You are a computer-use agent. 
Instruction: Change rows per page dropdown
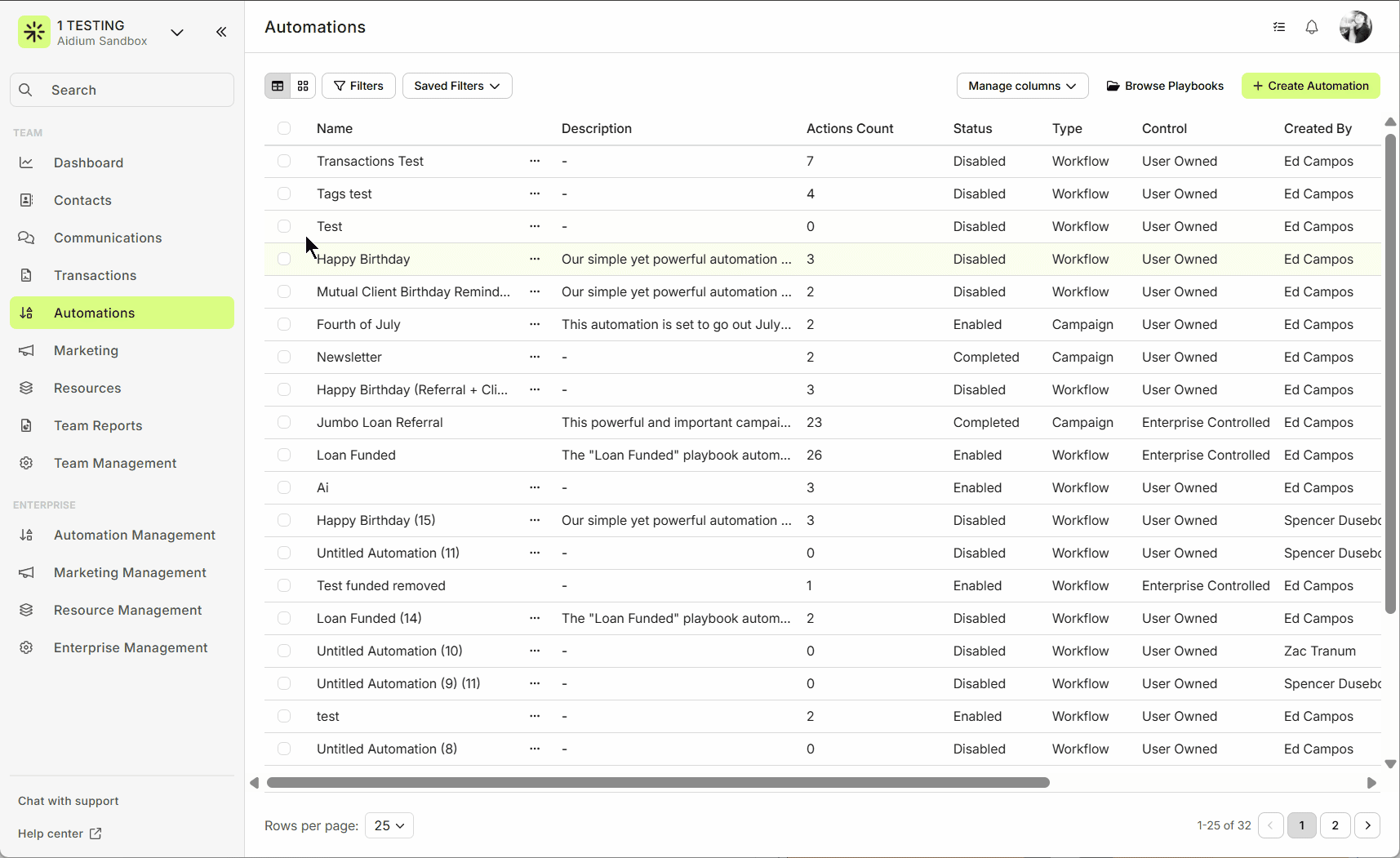389,825
